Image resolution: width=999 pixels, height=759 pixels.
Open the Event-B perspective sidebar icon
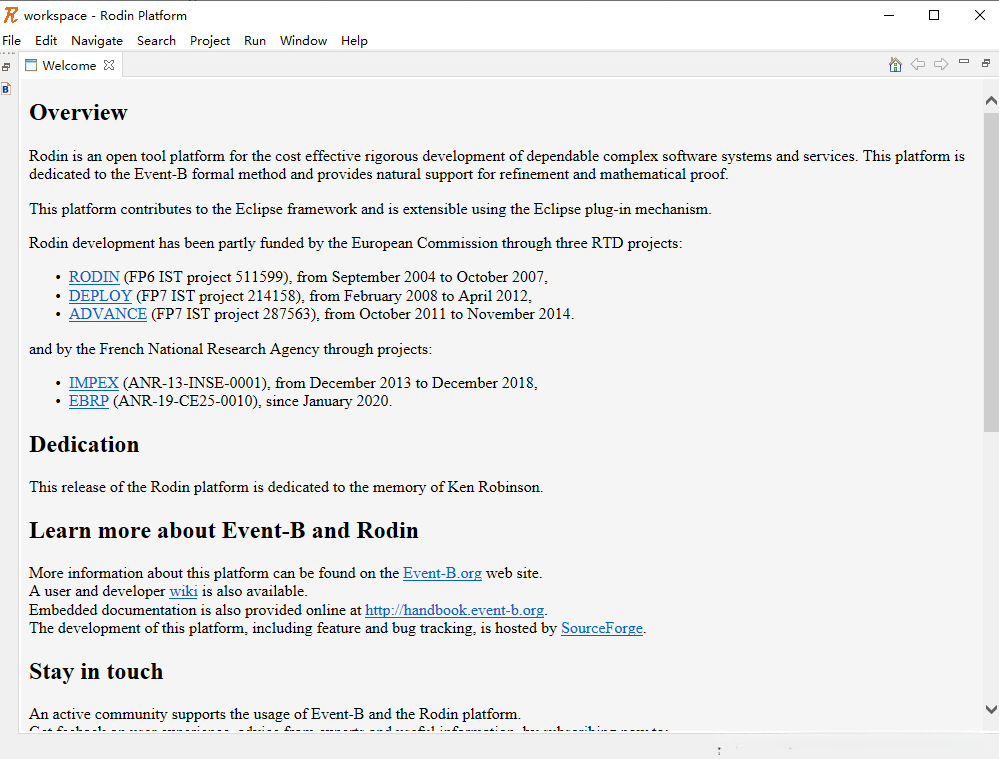[6, 89]
